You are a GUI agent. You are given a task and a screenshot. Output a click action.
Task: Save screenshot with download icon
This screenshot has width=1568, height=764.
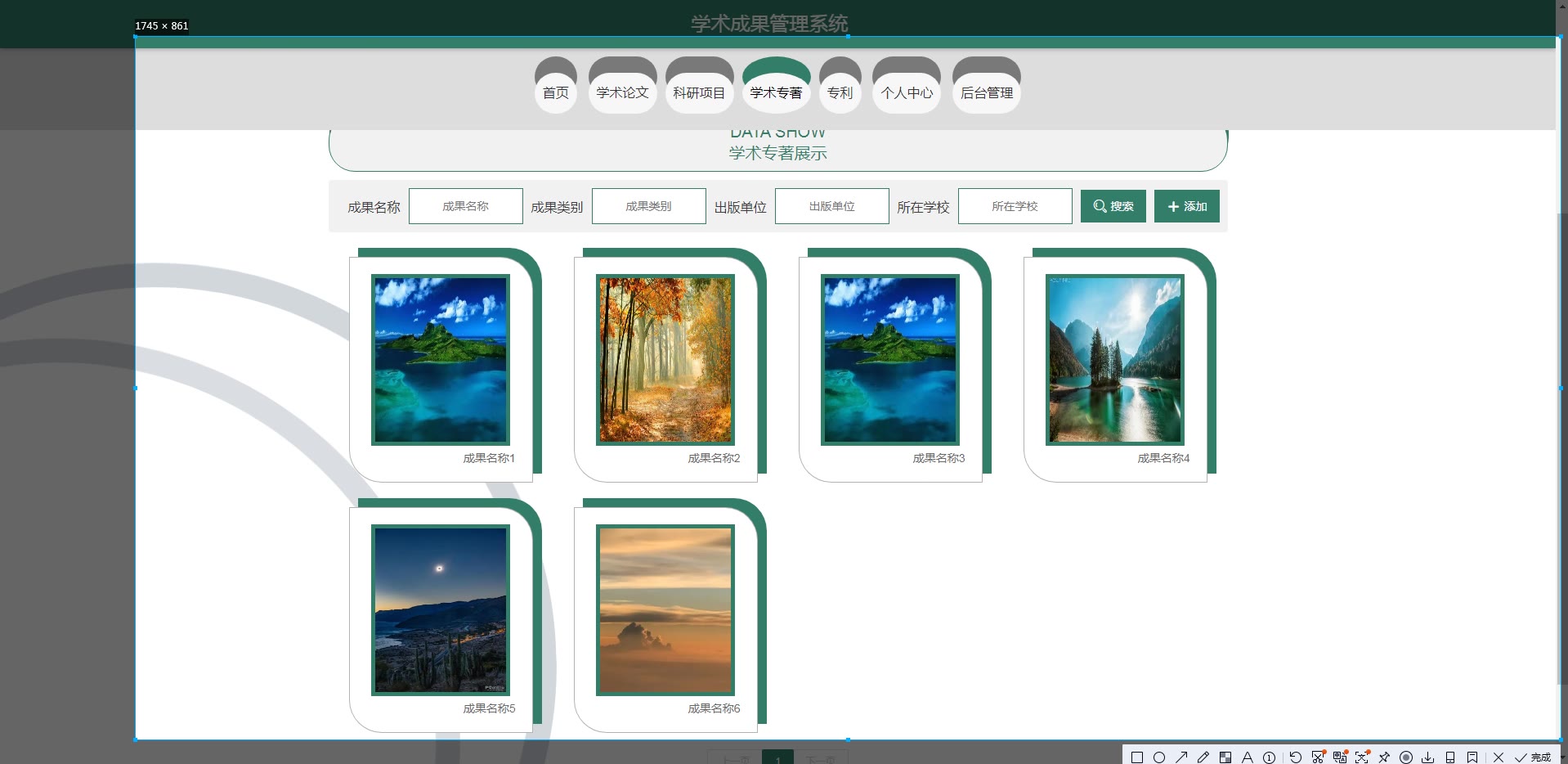tap(1428, 757)
